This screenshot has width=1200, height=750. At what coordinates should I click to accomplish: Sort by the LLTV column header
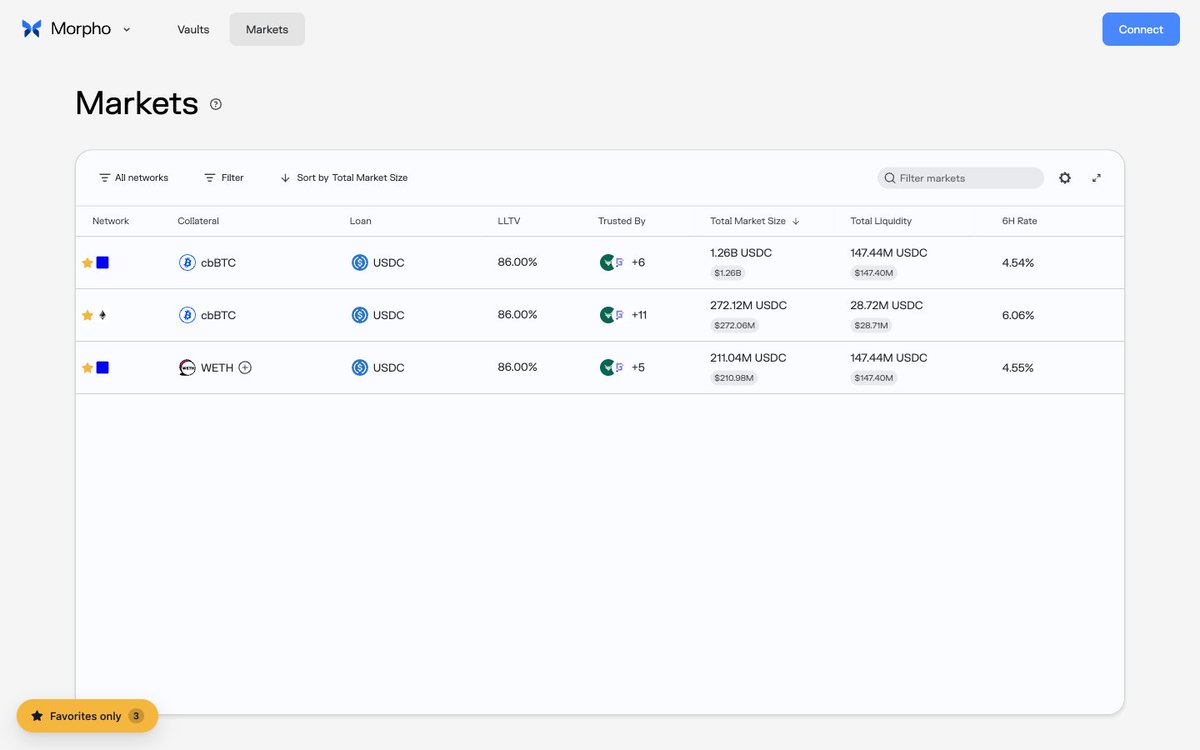tap(509, 221)
